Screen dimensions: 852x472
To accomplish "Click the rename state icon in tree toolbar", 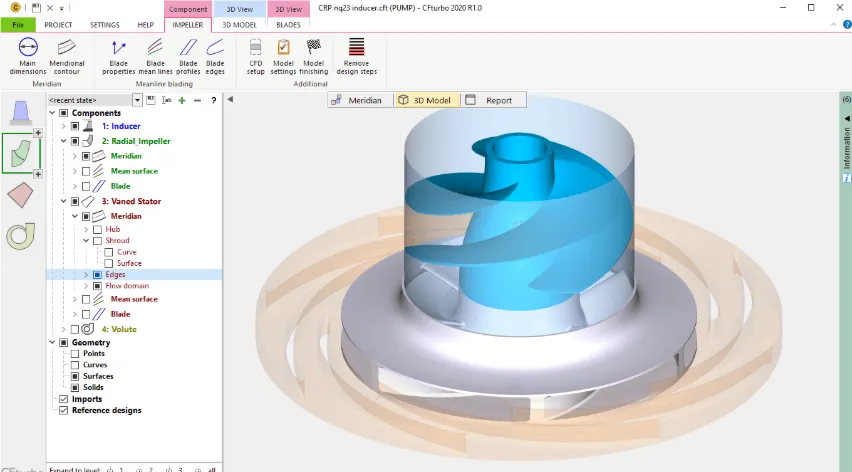I will (x=167, y=100).
